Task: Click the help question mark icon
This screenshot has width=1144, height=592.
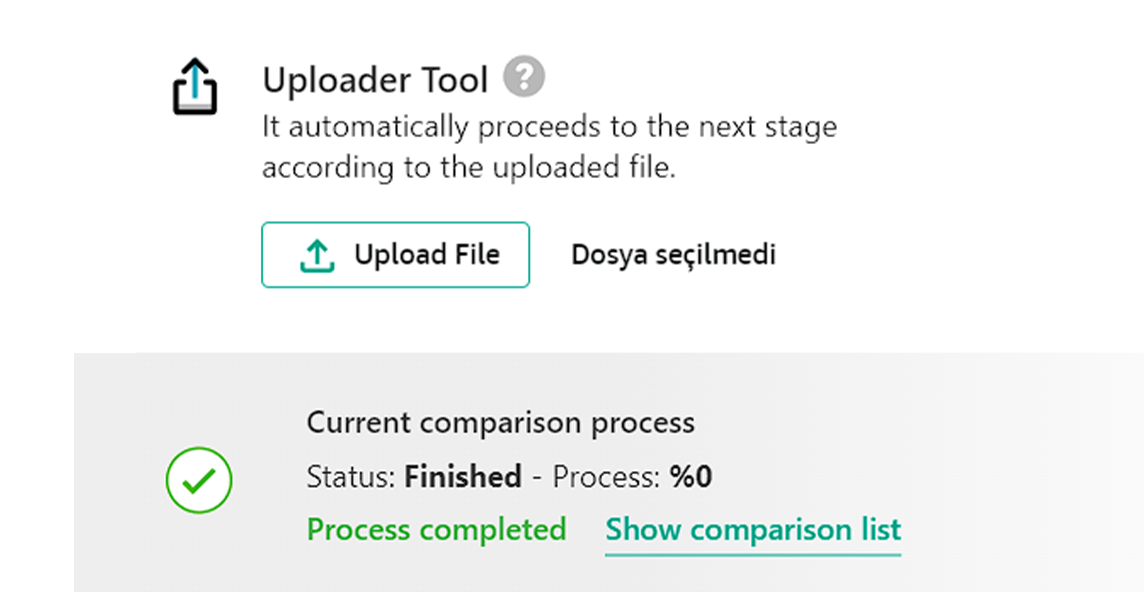Action: point(524,77)
